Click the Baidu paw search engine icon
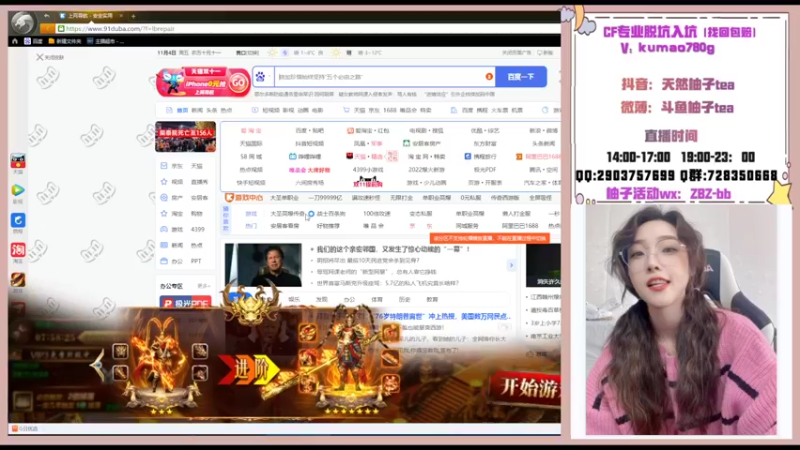The height and width of the screenshot is (450, 800). pos(261,77)
